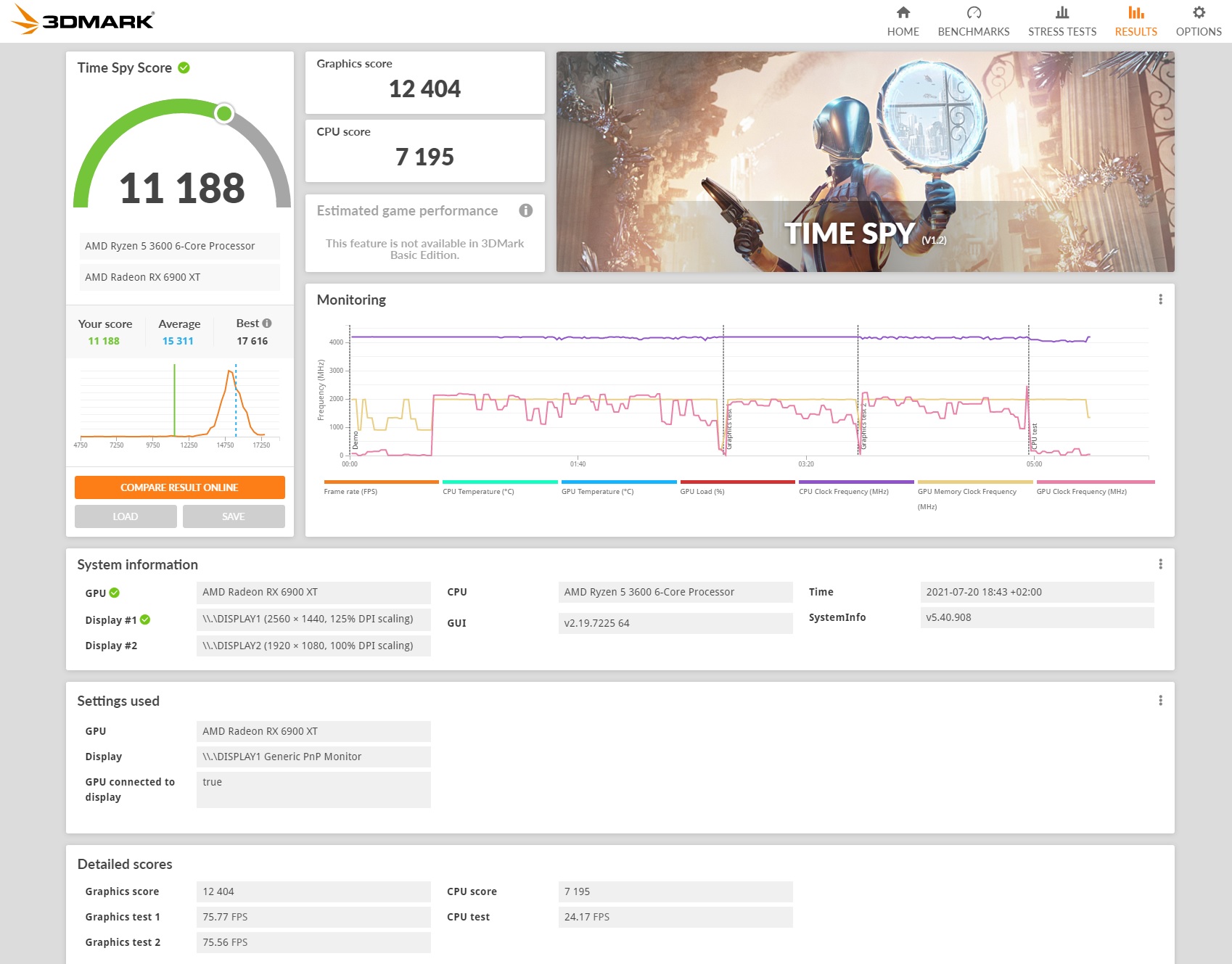Select the Results tab
1232x964 pixels.
(x=1136, y=22)
